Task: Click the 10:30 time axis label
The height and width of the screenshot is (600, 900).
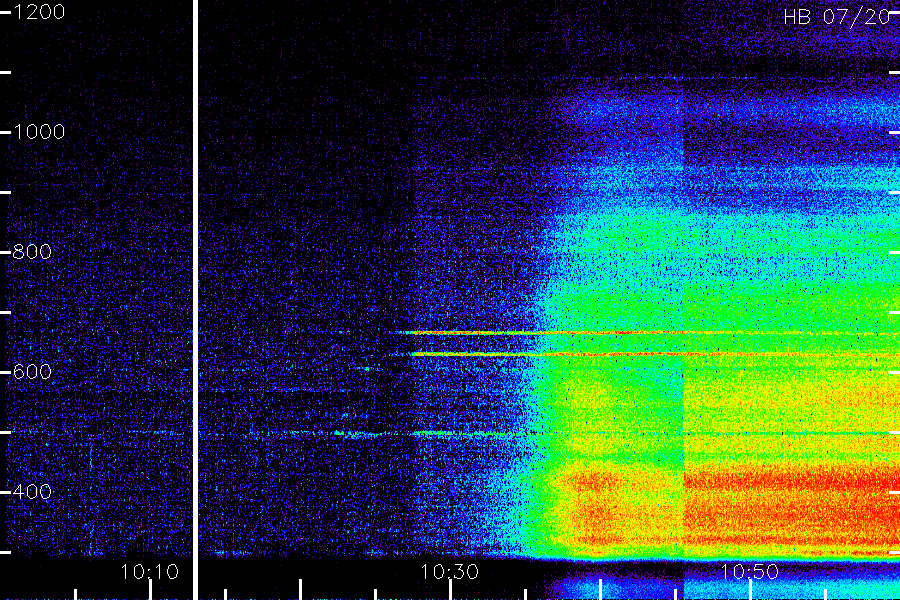Action: click(x=449, y=572)
